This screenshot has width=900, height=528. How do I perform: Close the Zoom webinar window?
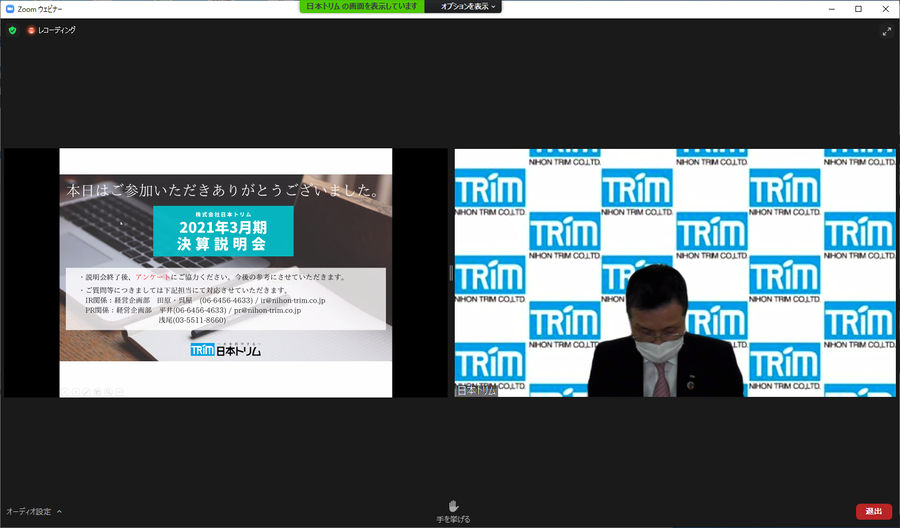pos(886,9)
